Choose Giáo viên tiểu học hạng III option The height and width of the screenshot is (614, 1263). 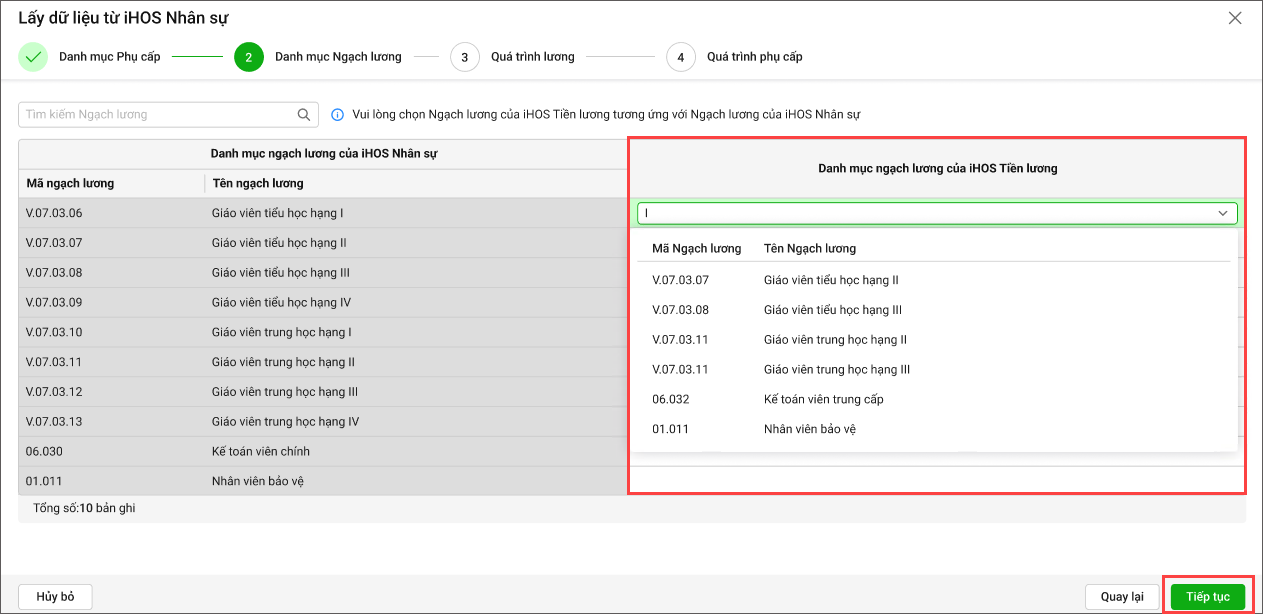pyautogui.click(x=832, y=310)
